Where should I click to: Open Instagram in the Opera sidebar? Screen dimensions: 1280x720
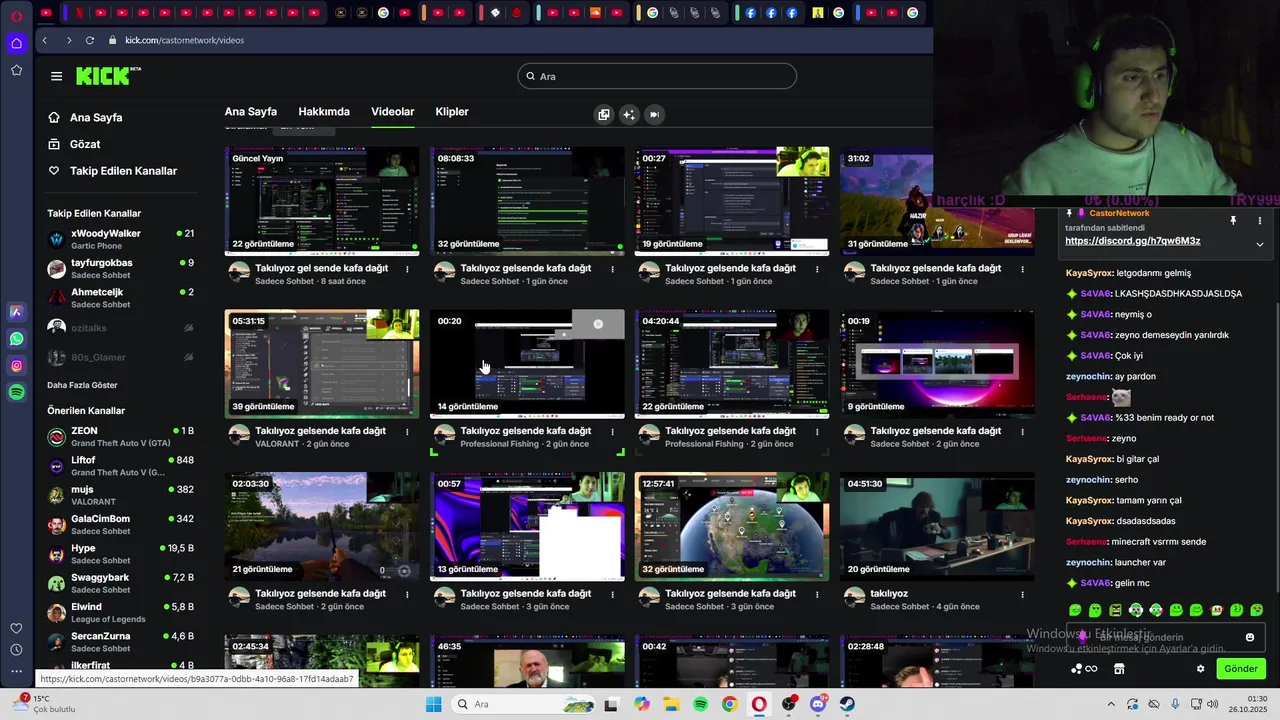click(16, 366)
